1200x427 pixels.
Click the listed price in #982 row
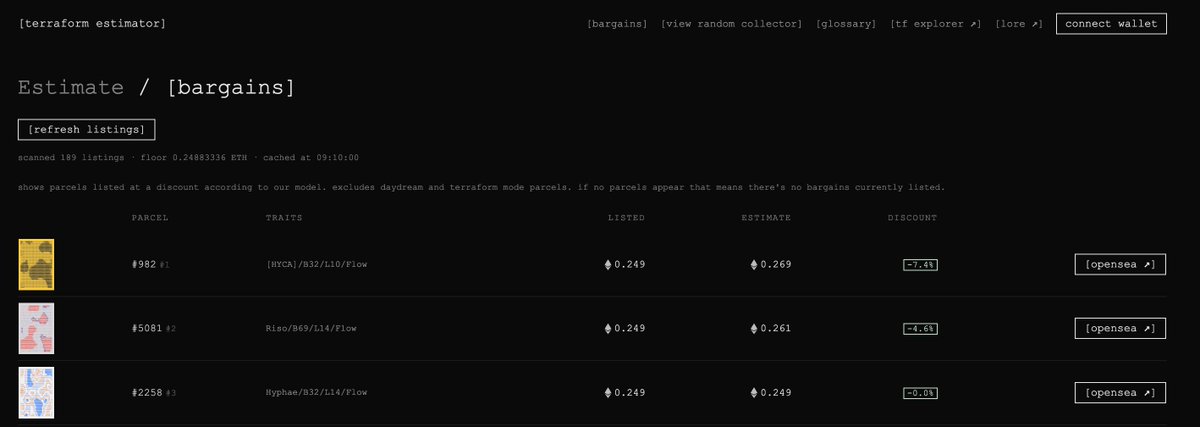tap(630, 265)
